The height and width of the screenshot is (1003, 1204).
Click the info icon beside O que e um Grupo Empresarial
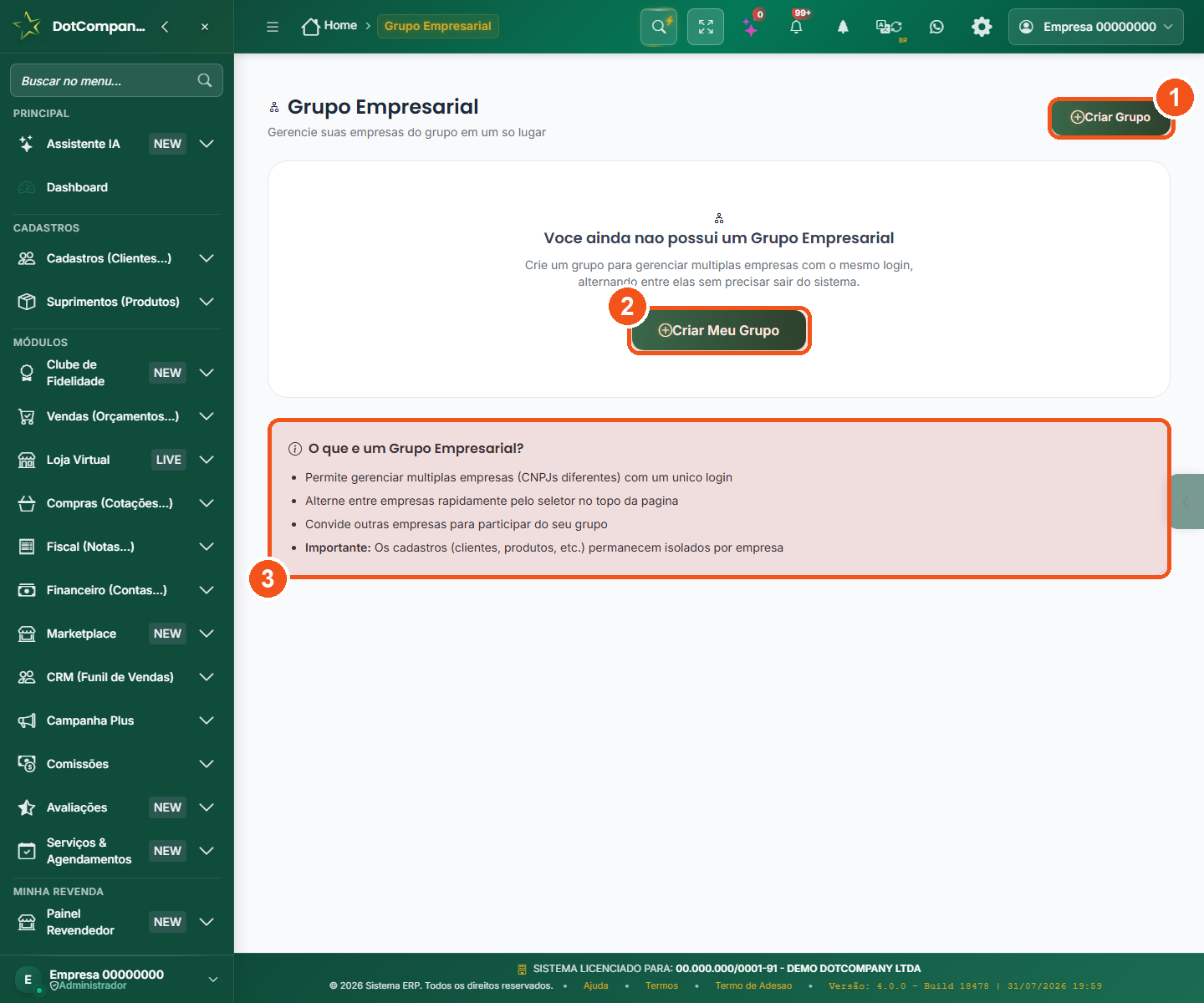[x=295, y=449]
